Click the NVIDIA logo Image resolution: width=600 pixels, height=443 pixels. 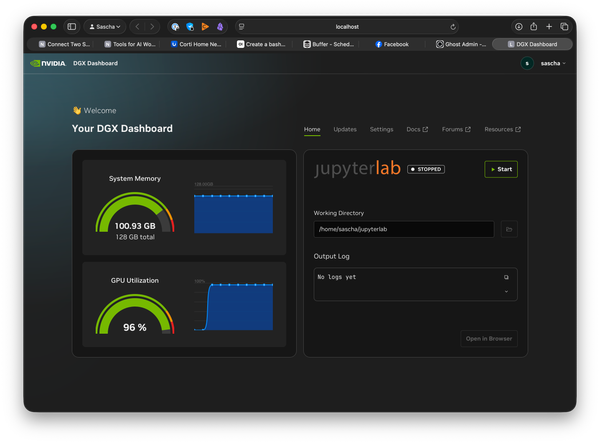point(48,64)
